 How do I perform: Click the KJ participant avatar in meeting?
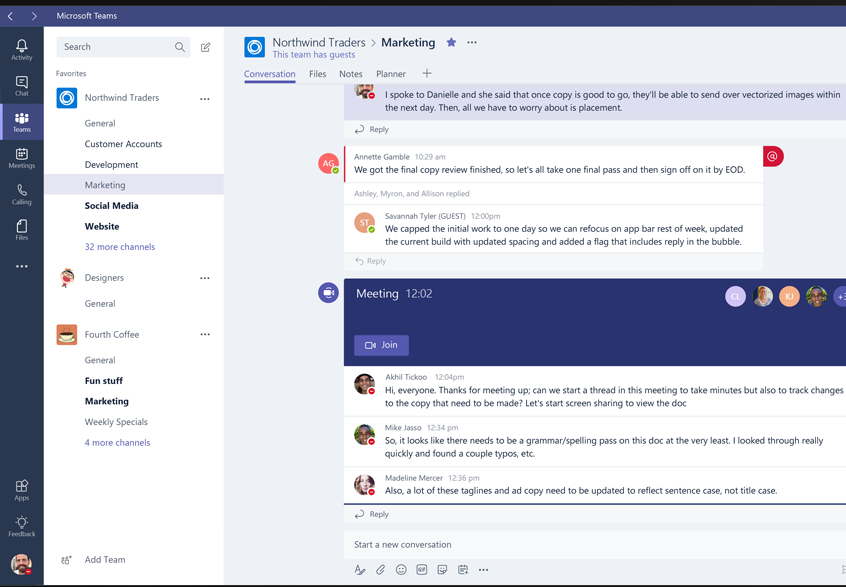tap(789, 296)
